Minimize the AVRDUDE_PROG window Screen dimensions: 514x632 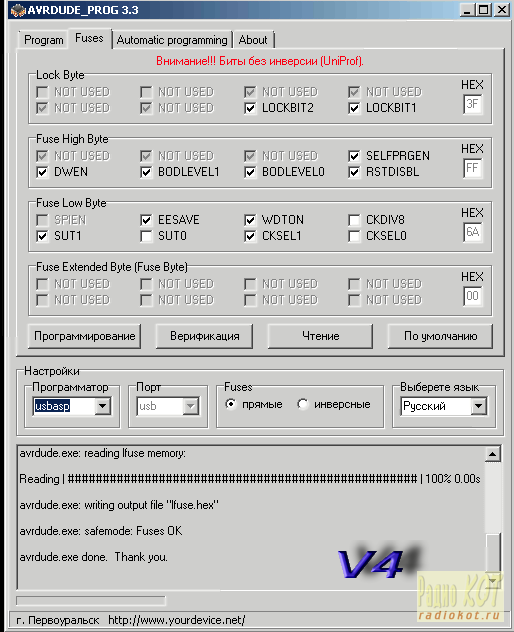point(467,10)
